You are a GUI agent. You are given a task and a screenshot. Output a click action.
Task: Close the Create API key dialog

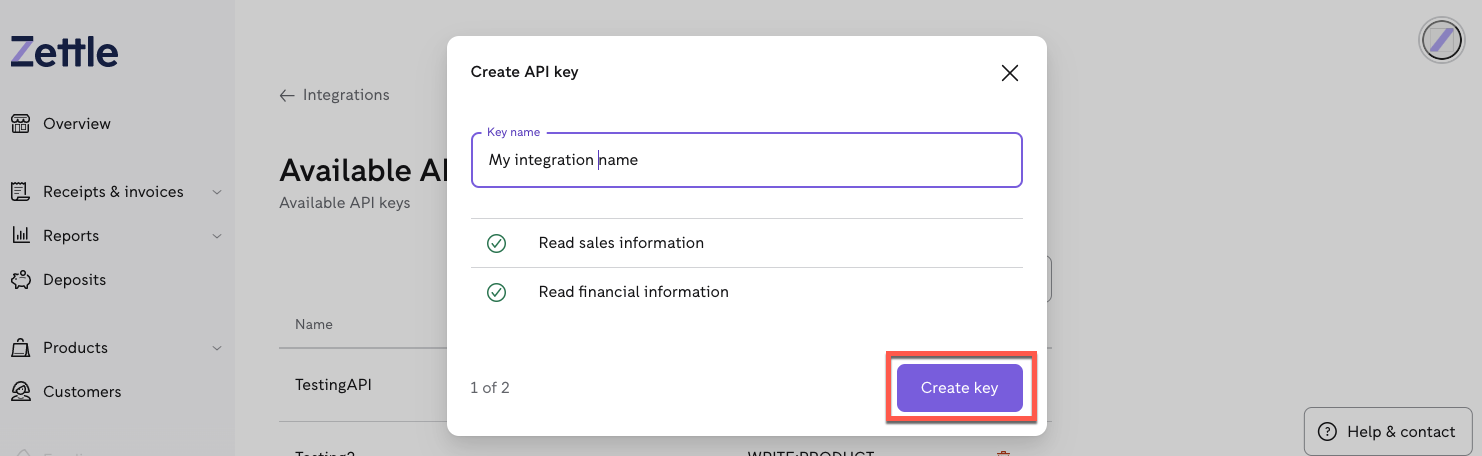(x=1009, y=73)
